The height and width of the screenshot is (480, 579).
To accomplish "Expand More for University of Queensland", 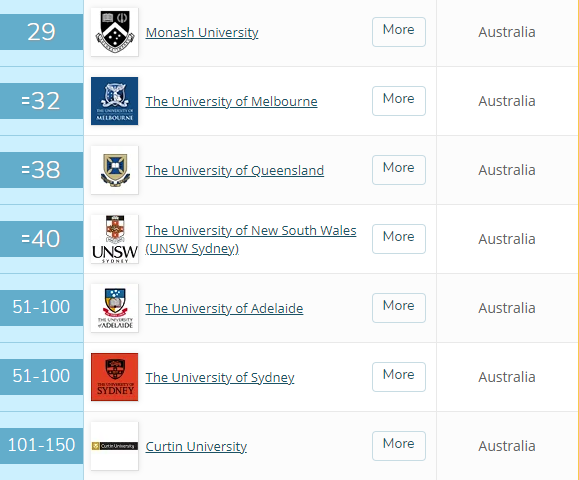I will 399,170.
